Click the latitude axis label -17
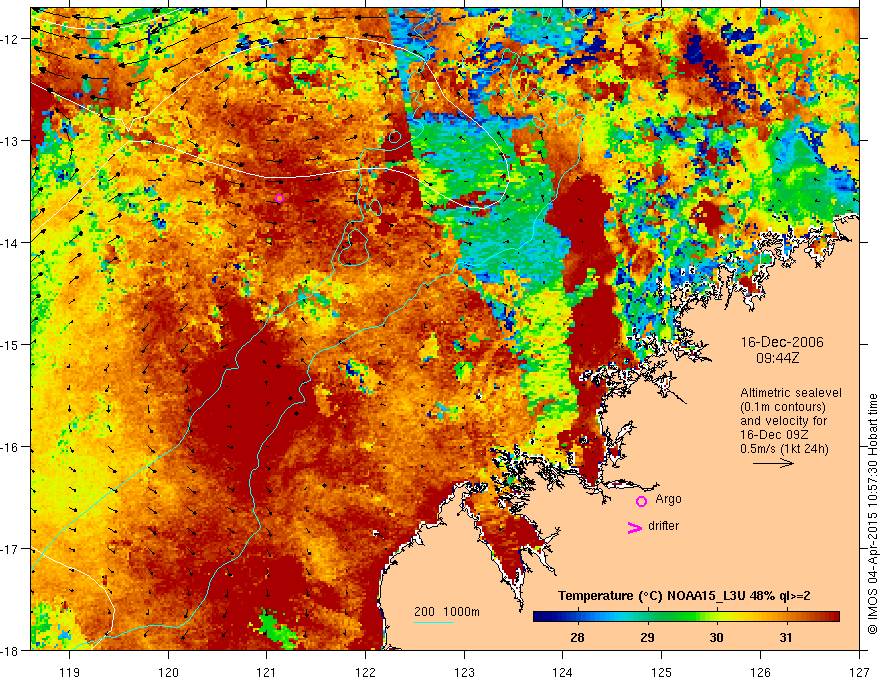The width and height of the screenshot is (880, 680). click(x=10, y=548)
